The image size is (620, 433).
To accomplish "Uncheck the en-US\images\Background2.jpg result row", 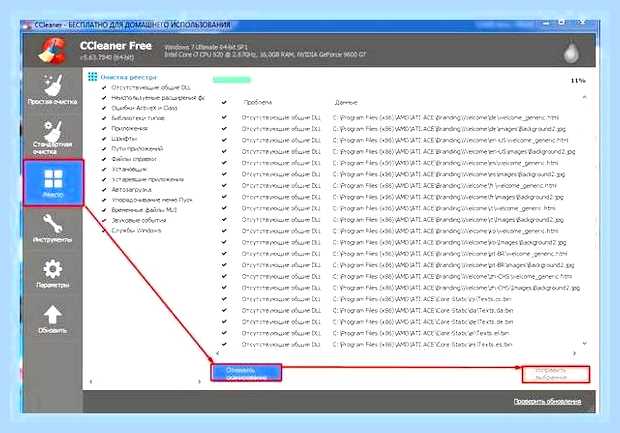I will 224,151.
